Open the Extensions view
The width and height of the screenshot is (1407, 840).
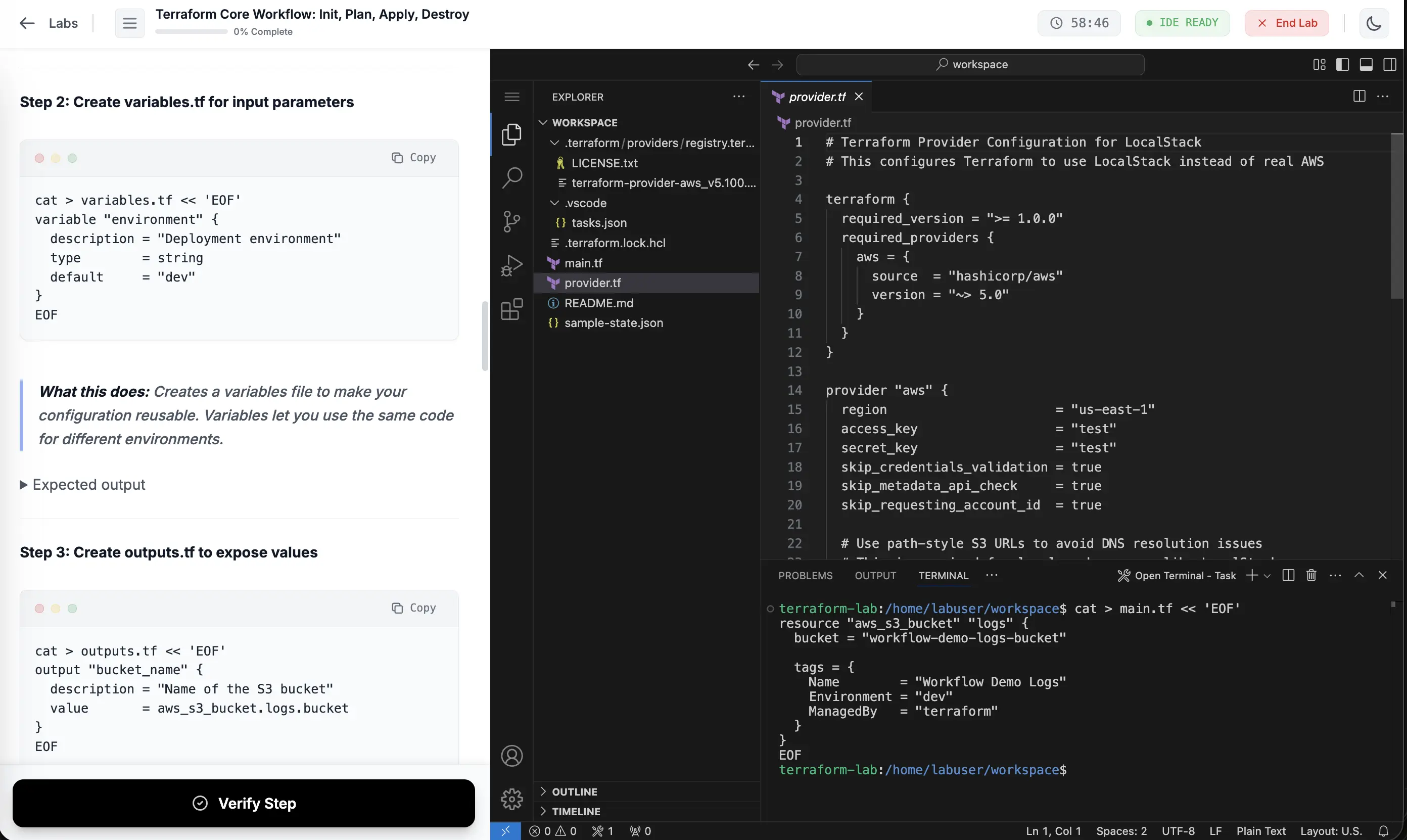[511, 308]
